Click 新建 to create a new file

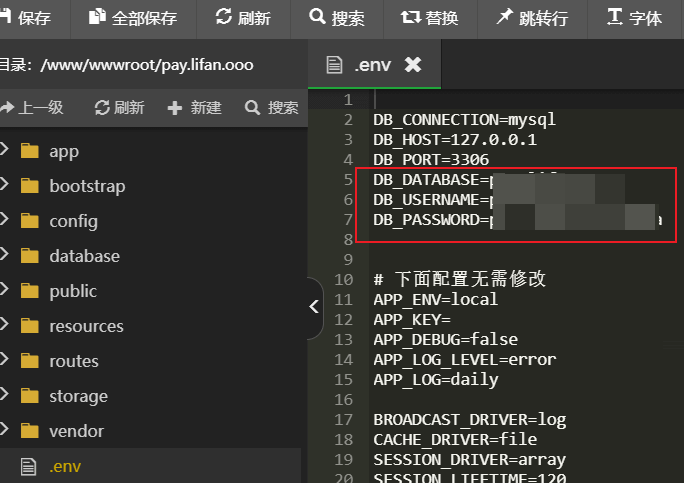(x=195, y=107)
